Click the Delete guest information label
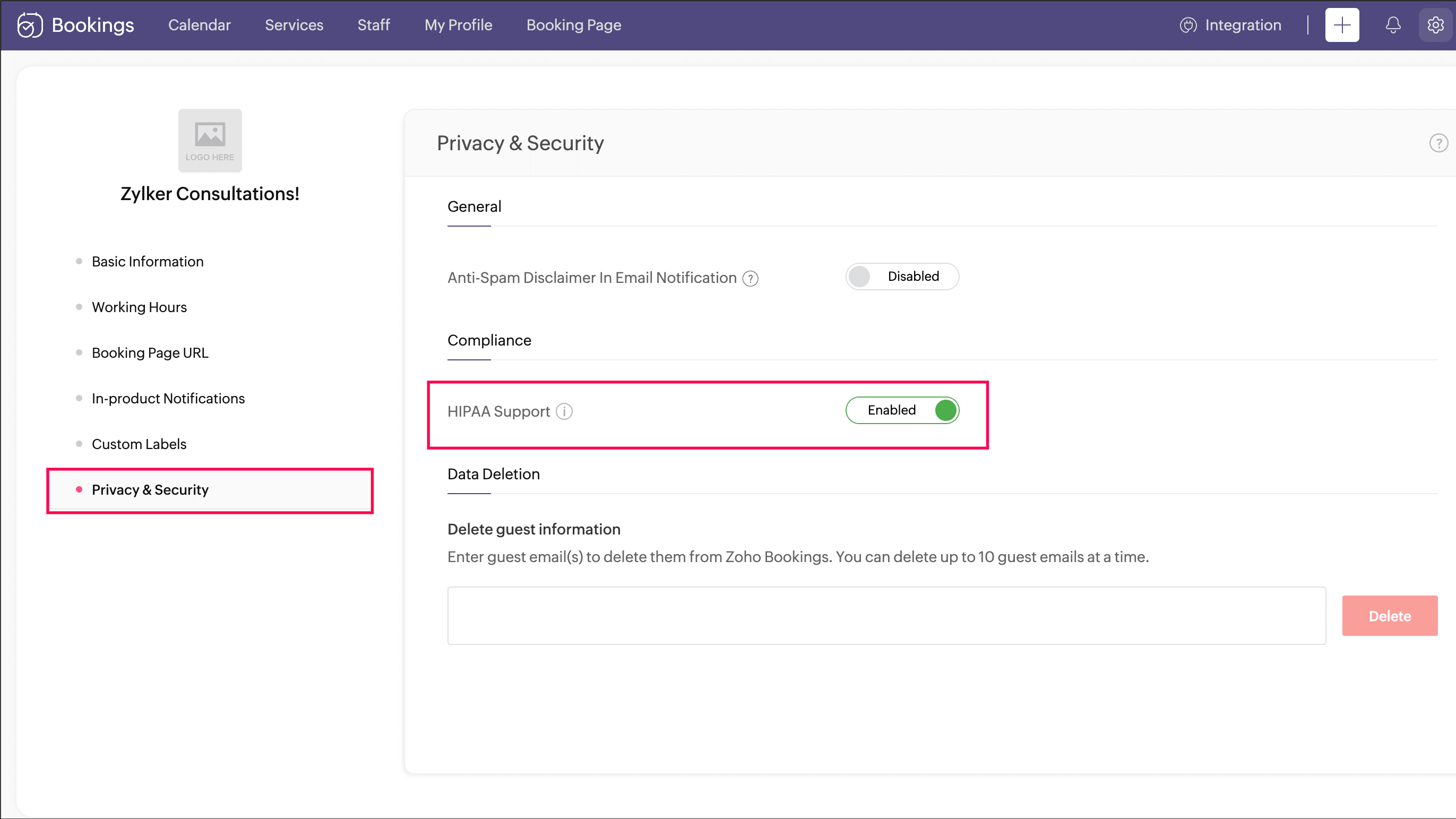Screen dimensions: 1456x819 (533, 530)
